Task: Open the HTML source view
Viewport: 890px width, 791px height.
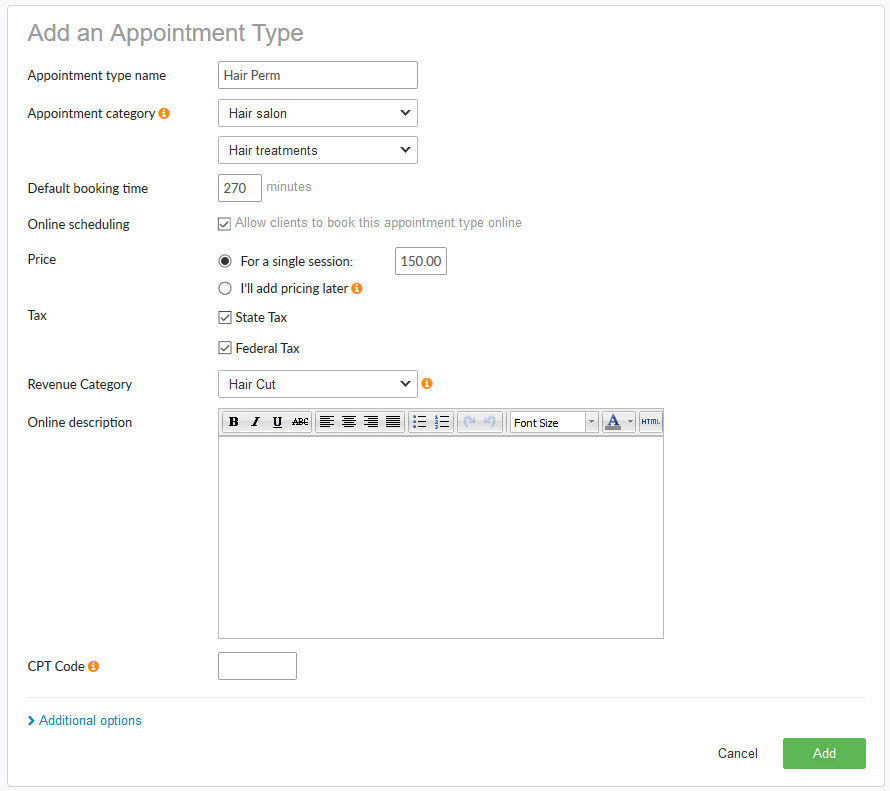Action: [650, 421]
